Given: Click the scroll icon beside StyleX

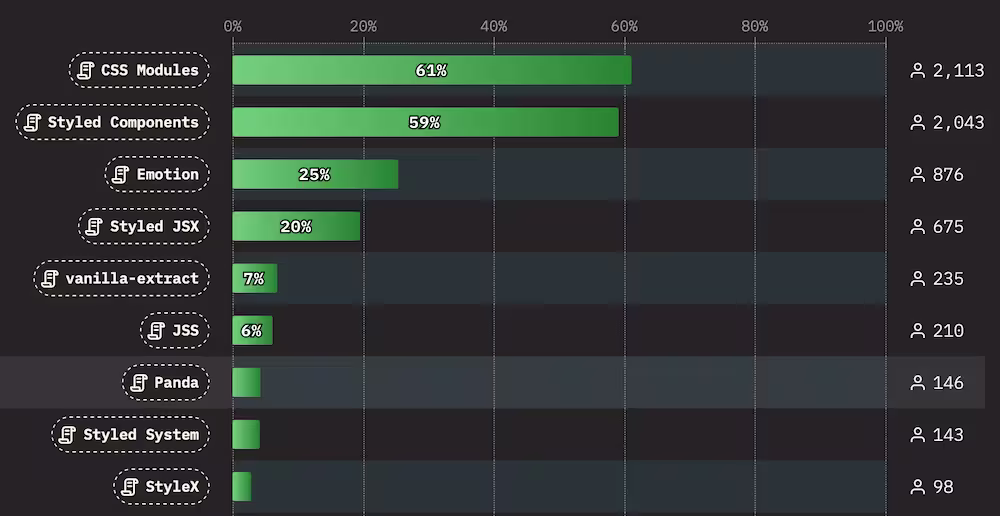Looking at the screenshot, I should pyautogui.click(x=130, y=487).
